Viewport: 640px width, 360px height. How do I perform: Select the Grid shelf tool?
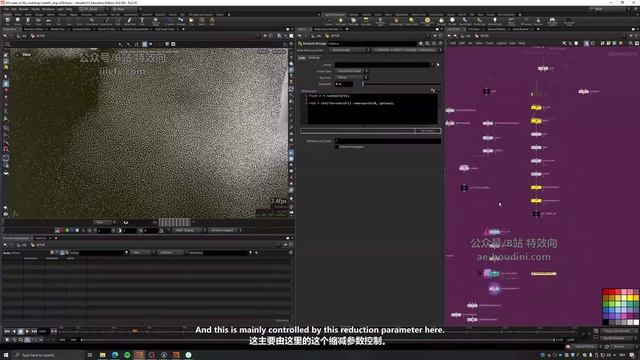48,21
